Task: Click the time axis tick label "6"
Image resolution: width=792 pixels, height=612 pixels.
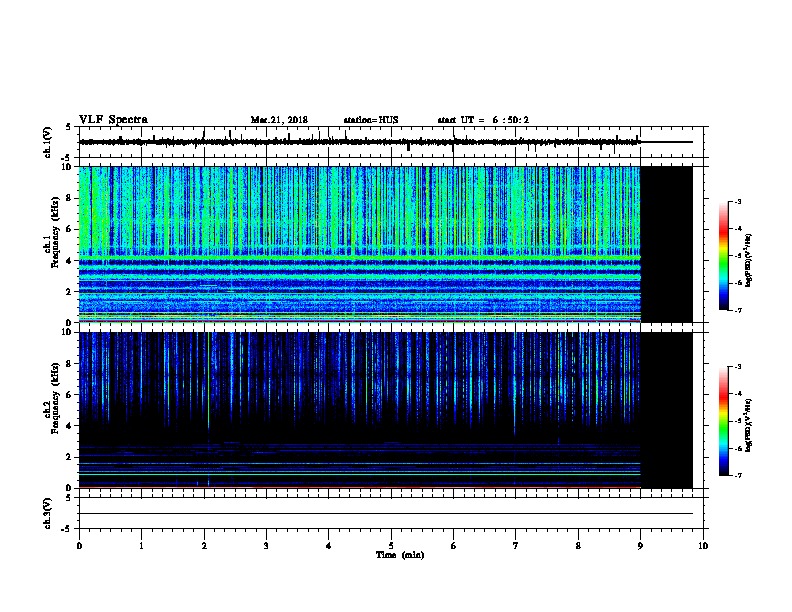Action: 454,546
